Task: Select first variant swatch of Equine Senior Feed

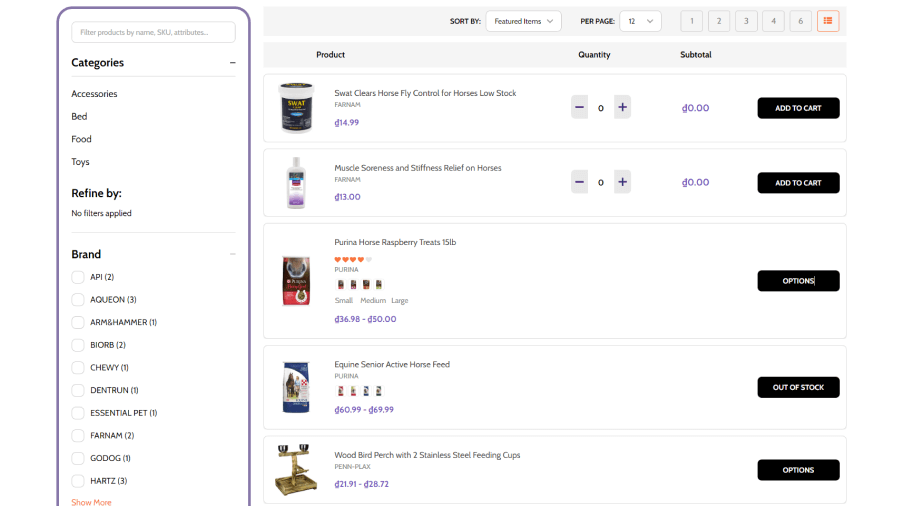Action: tap(340, 391)
